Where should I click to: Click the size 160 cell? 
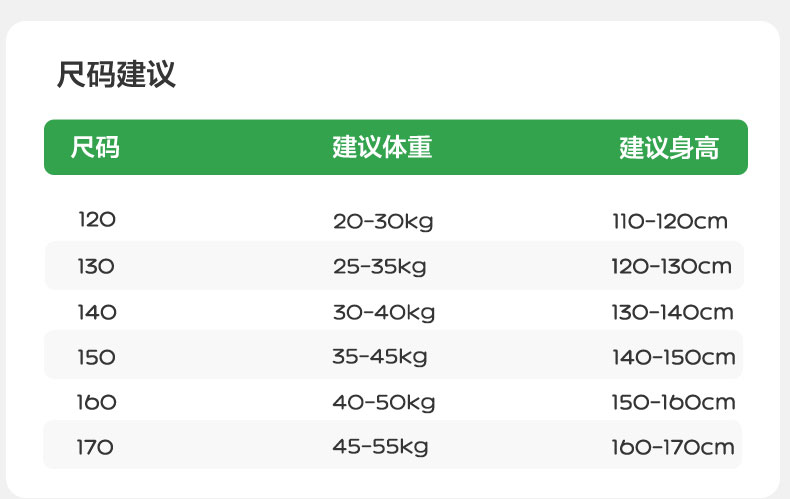97,402
